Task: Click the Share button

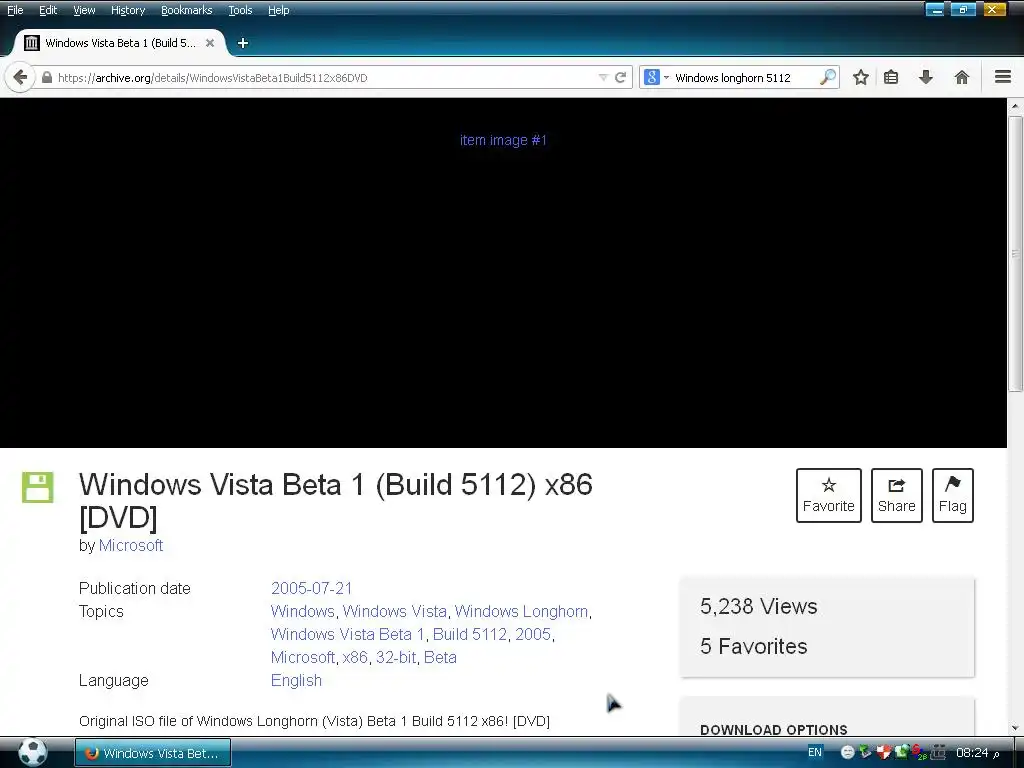Action: tap(896, 495)
